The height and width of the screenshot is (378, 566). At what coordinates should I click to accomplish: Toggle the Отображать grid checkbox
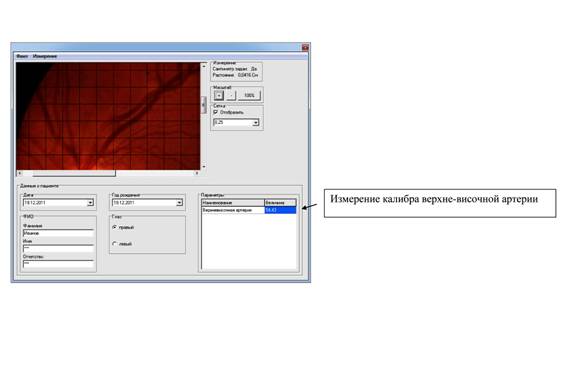216,112
